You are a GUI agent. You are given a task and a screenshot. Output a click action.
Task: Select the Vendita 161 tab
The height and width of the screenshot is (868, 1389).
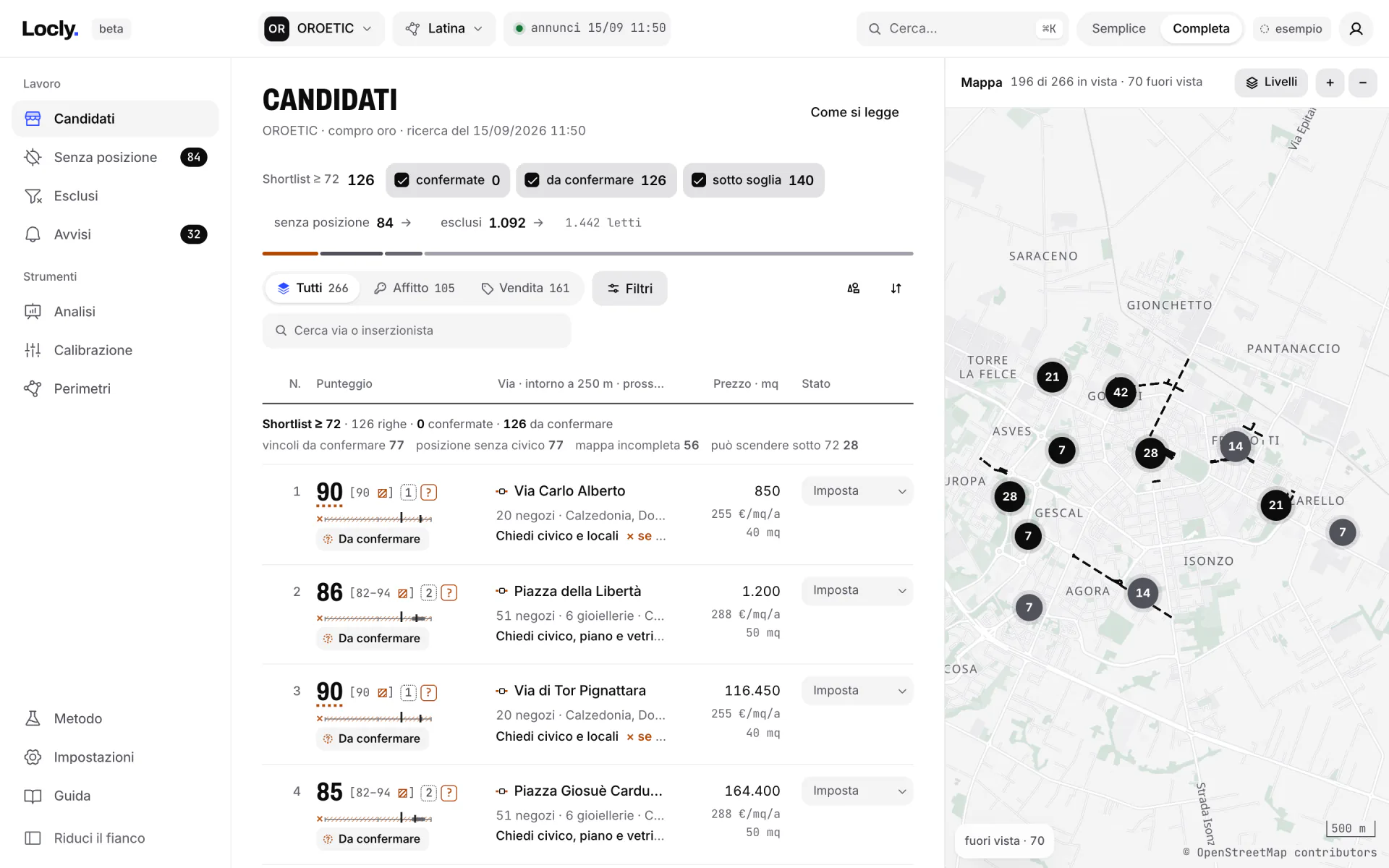point(526,289)
